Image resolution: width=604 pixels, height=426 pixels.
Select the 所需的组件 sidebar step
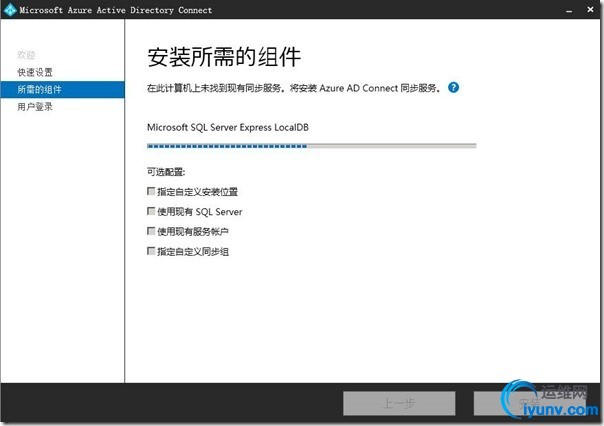pyautogui.click(x=62, y=89)
